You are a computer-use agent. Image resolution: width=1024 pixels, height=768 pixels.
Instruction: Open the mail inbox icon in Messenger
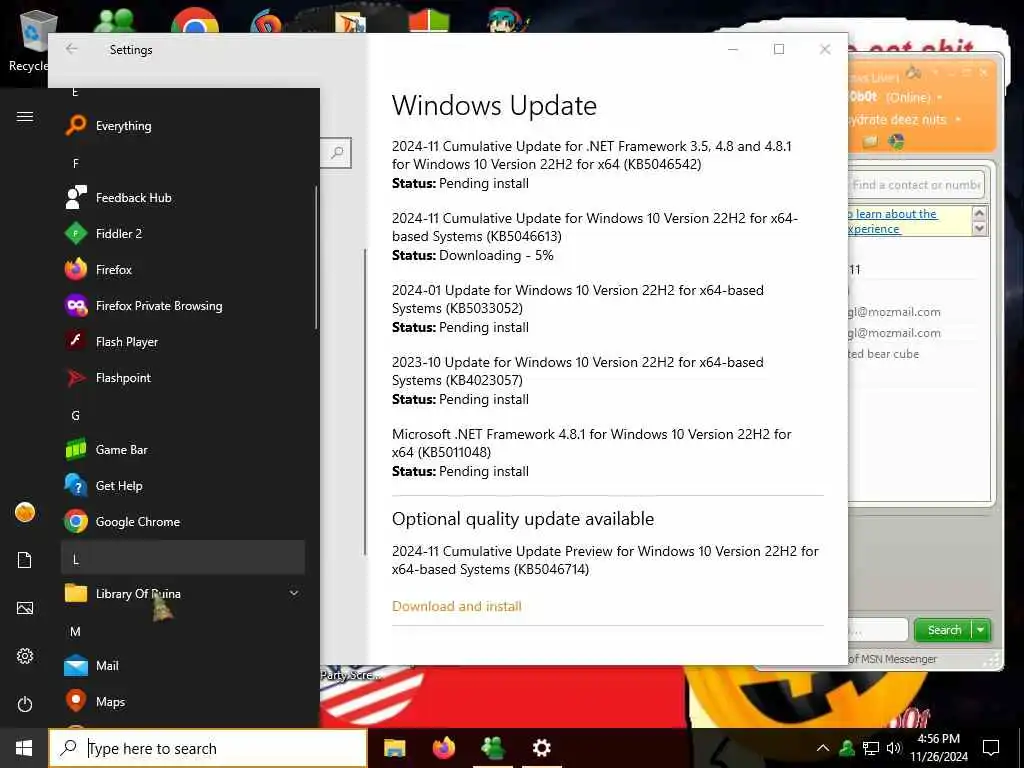click(870, 142)
